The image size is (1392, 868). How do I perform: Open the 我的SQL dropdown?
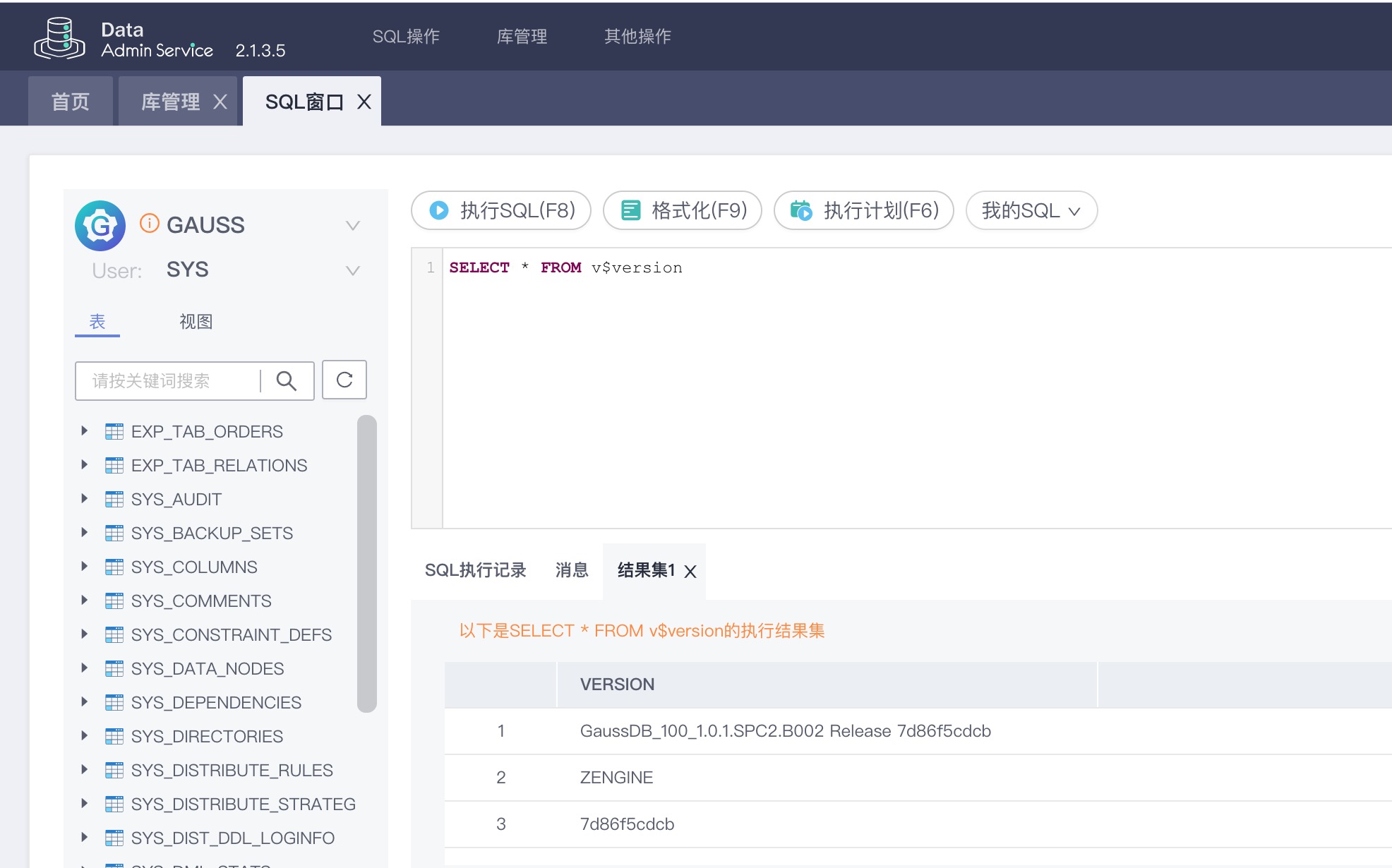(1030, 210)
